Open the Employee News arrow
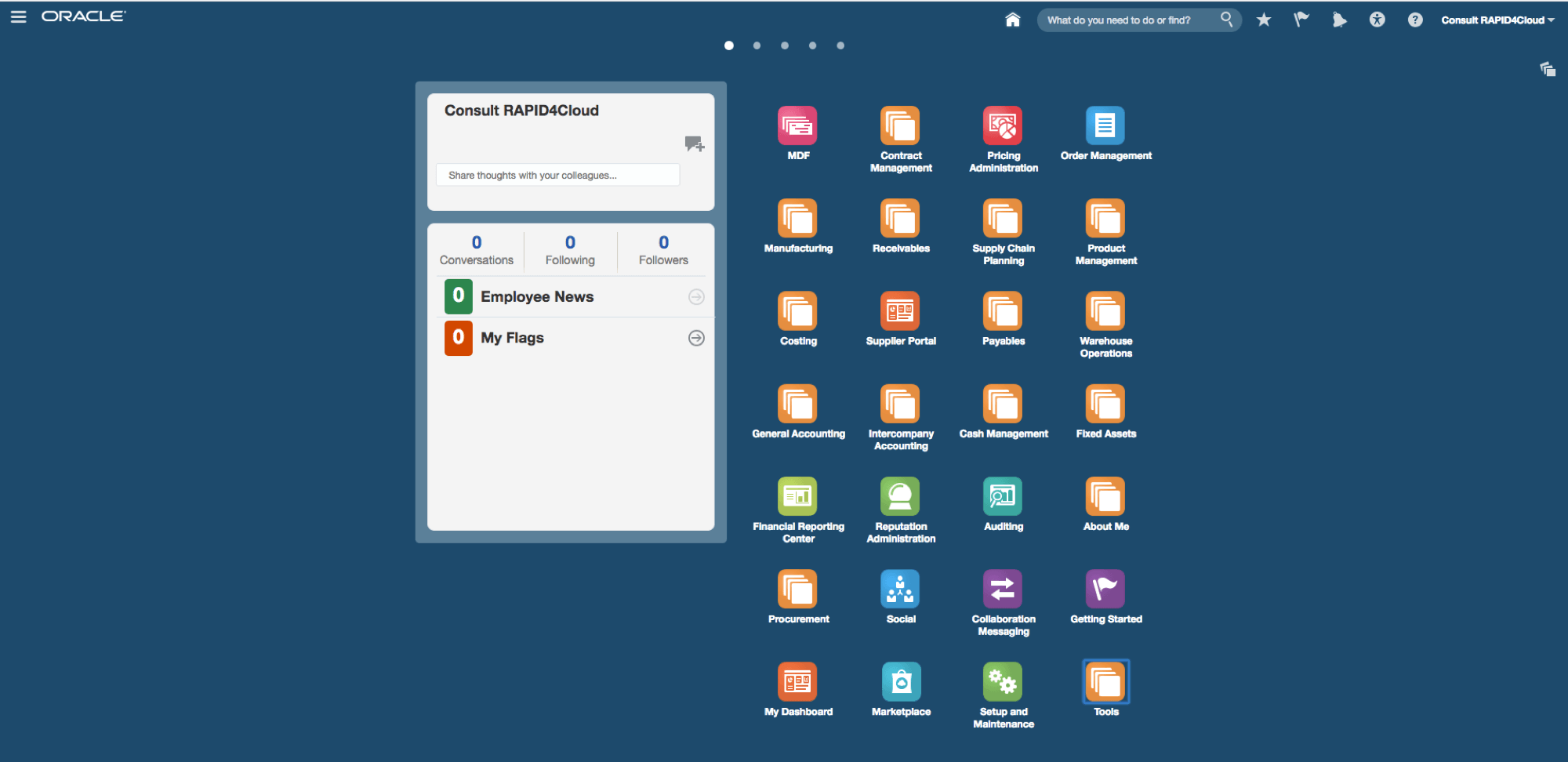 tap(696, 297)
